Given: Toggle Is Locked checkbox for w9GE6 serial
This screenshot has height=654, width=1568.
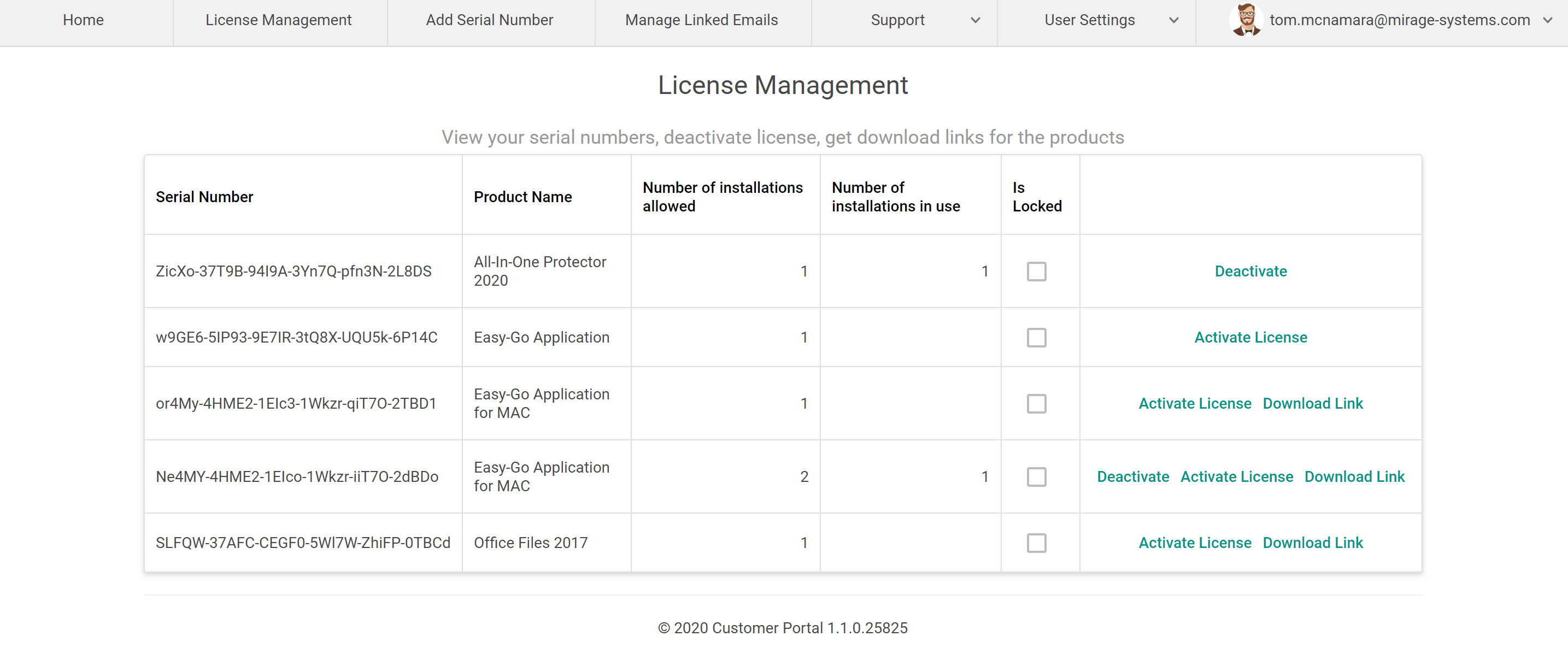Looking at the screenshot, I should [1036, 338].
